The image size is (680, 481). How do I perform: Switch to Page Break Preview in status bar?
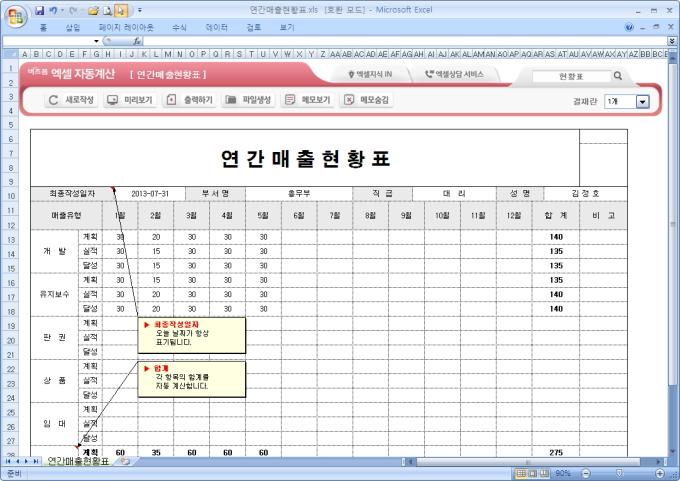[x=544, y=473]
